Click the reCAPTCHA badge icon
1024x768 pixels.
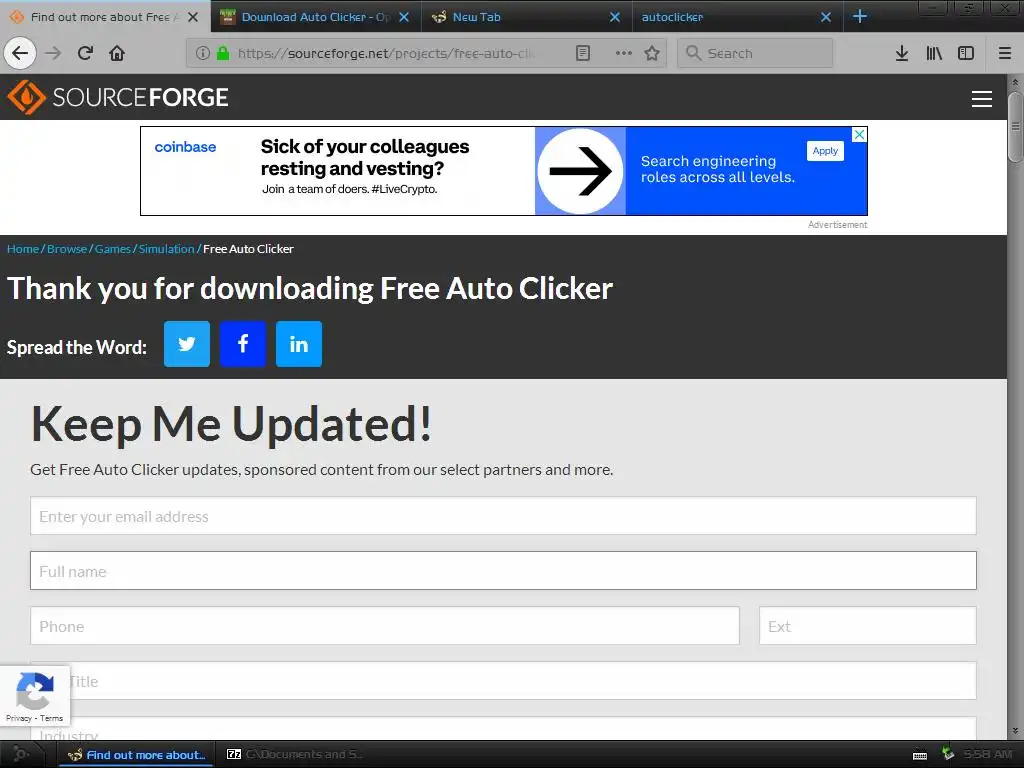click(35, 691)
